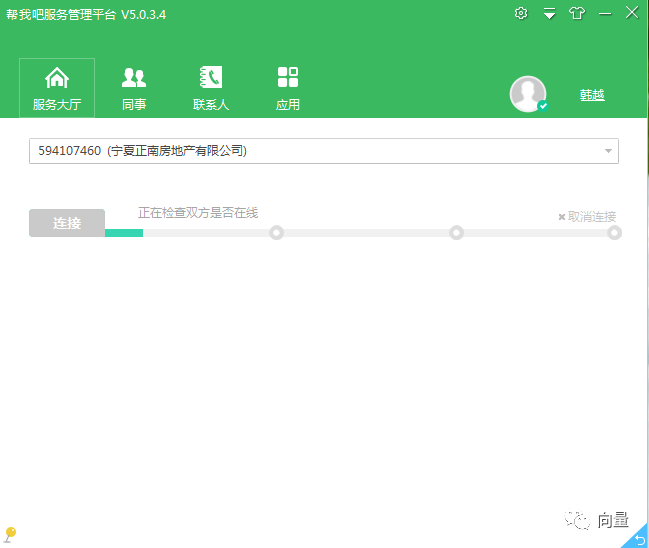Click the user avatar picture
The image size is (649, 548).
pyautogui.click(x=527, y=94)
